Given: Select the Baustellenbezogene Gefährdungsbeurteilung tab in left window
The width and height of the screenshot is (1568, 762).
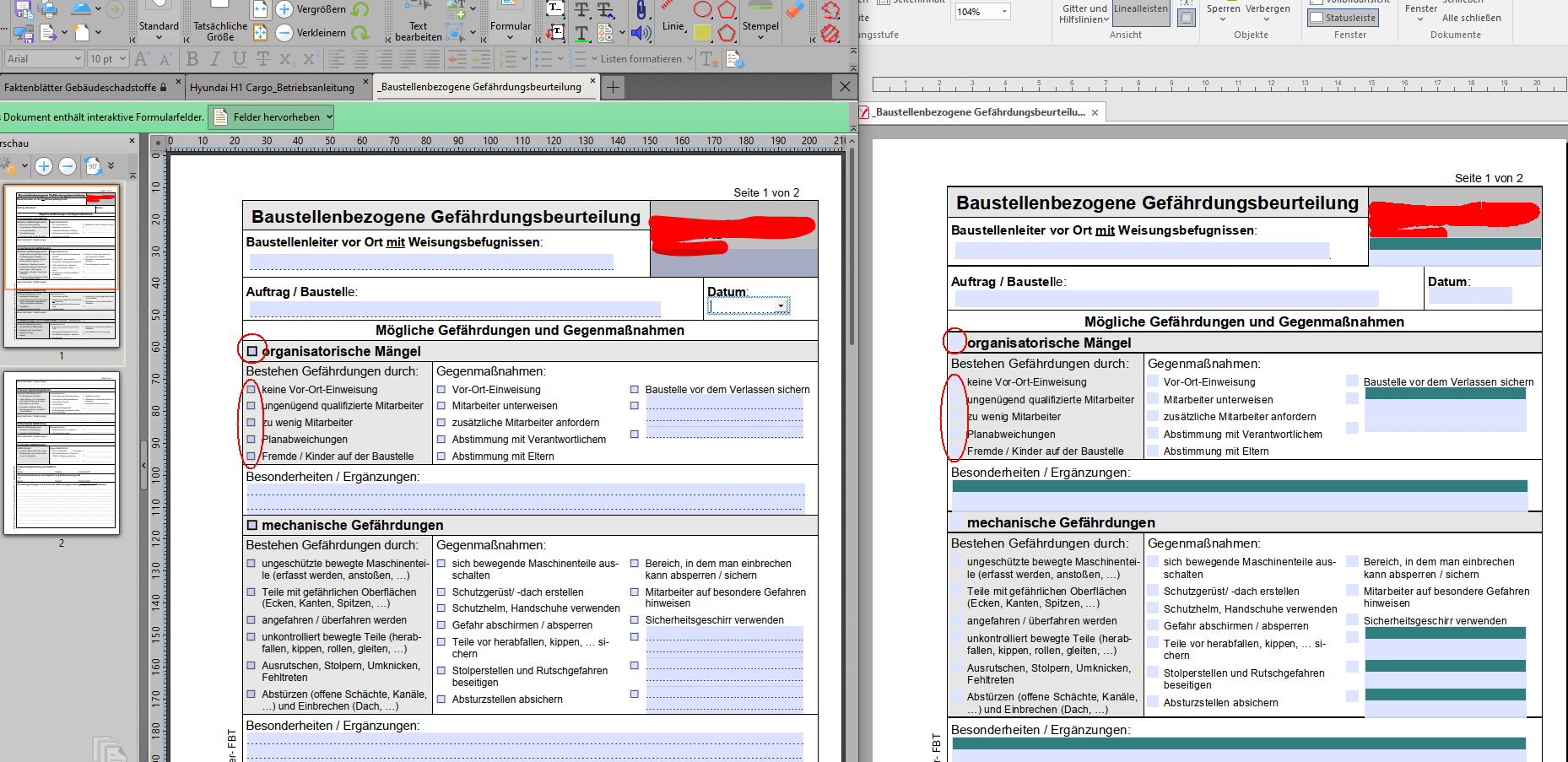Looking at the screenshot, I should pyautogui.click(x=486, y=86).
